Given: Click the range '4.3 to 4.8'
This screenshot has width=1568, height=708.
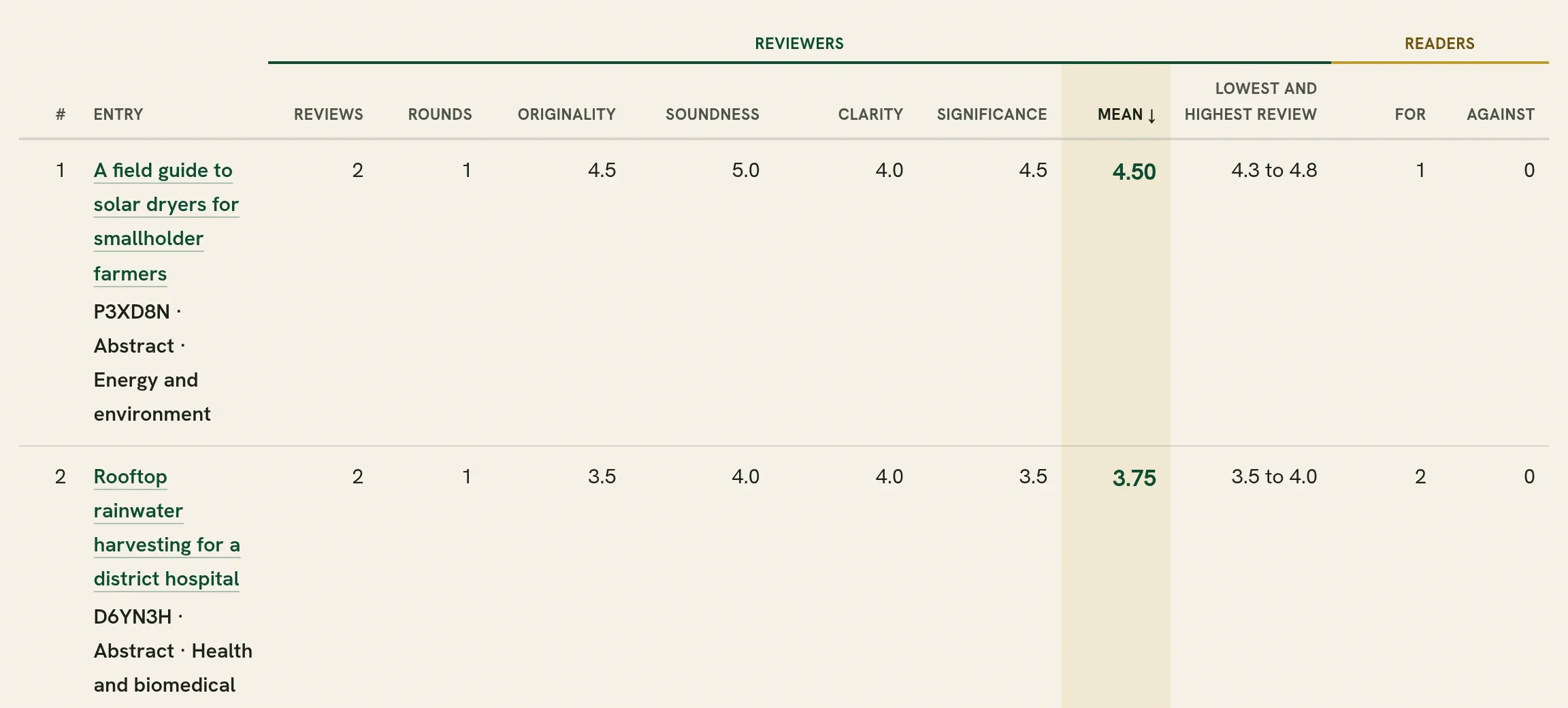Looking at the screenshot, I should (1274, 170).
